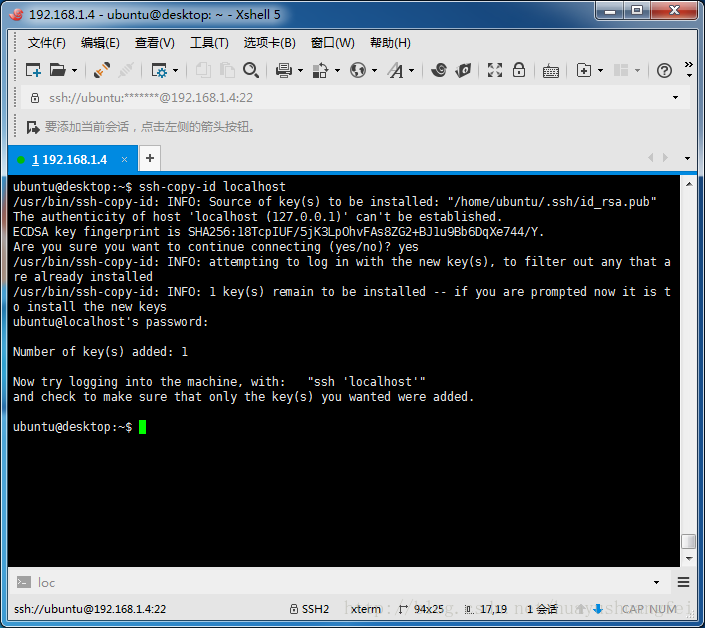705x628 pixels.
Task: Click the Font 'A' icon
Action: pos(396,70)
